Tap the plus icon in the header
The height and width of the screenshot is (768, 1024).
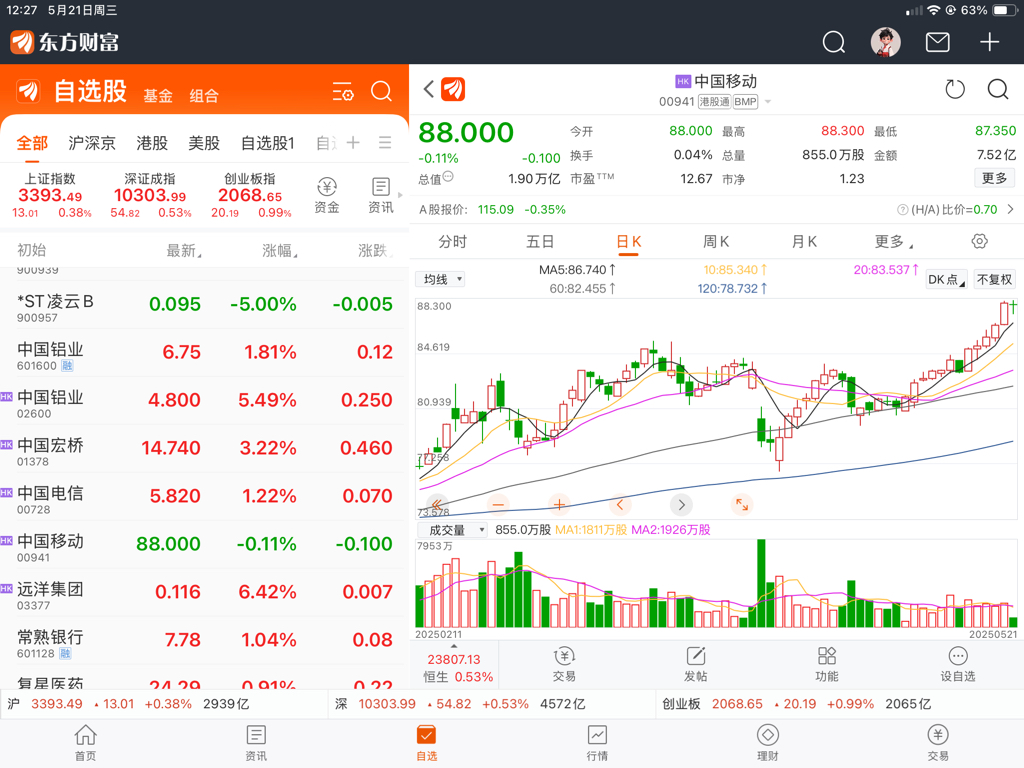pyautogui.click(x=989, y=42)
